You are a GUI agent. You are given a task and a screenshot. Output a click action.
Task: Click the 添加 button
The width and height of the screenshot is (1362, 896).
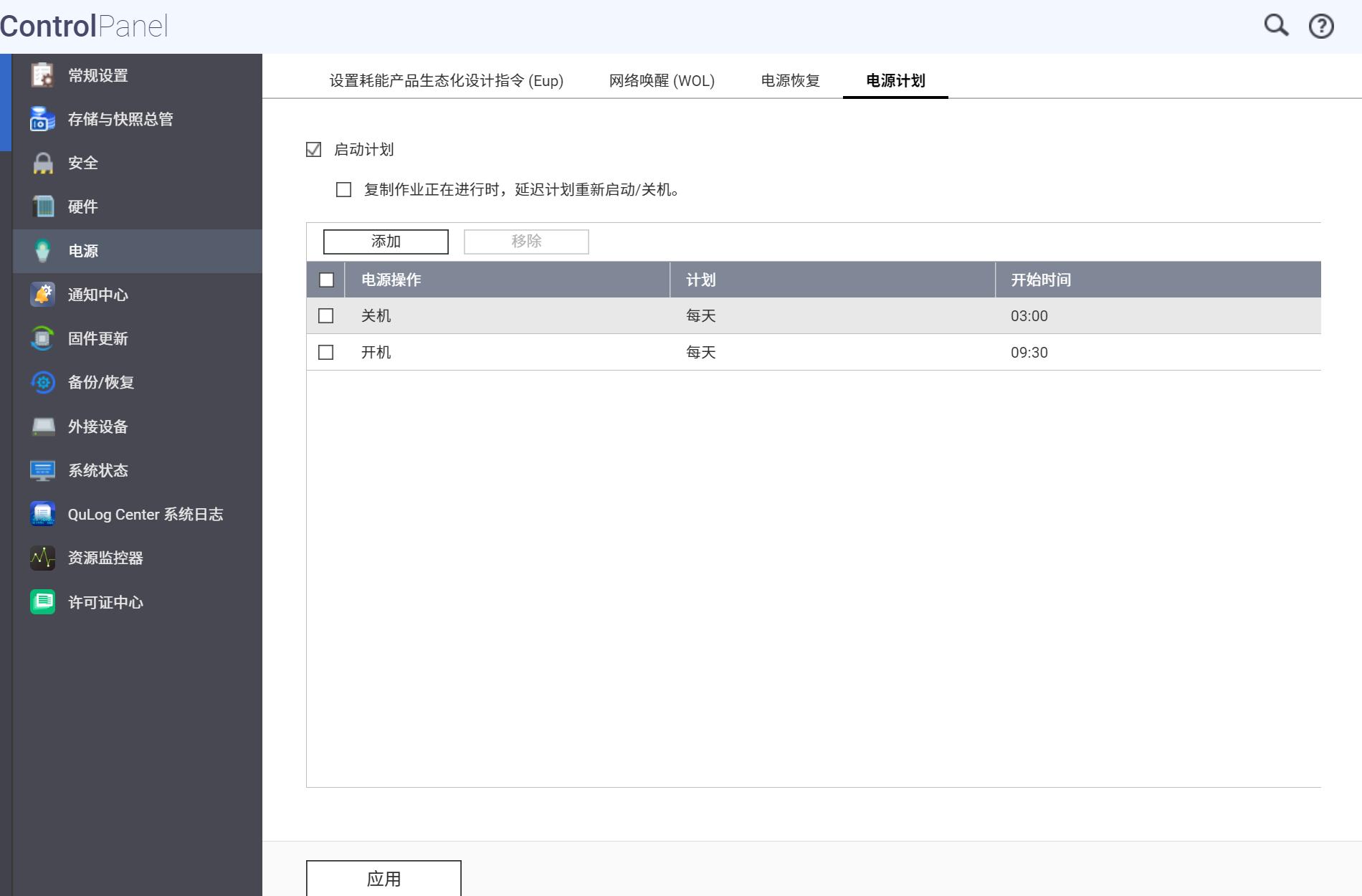(384, 242)
